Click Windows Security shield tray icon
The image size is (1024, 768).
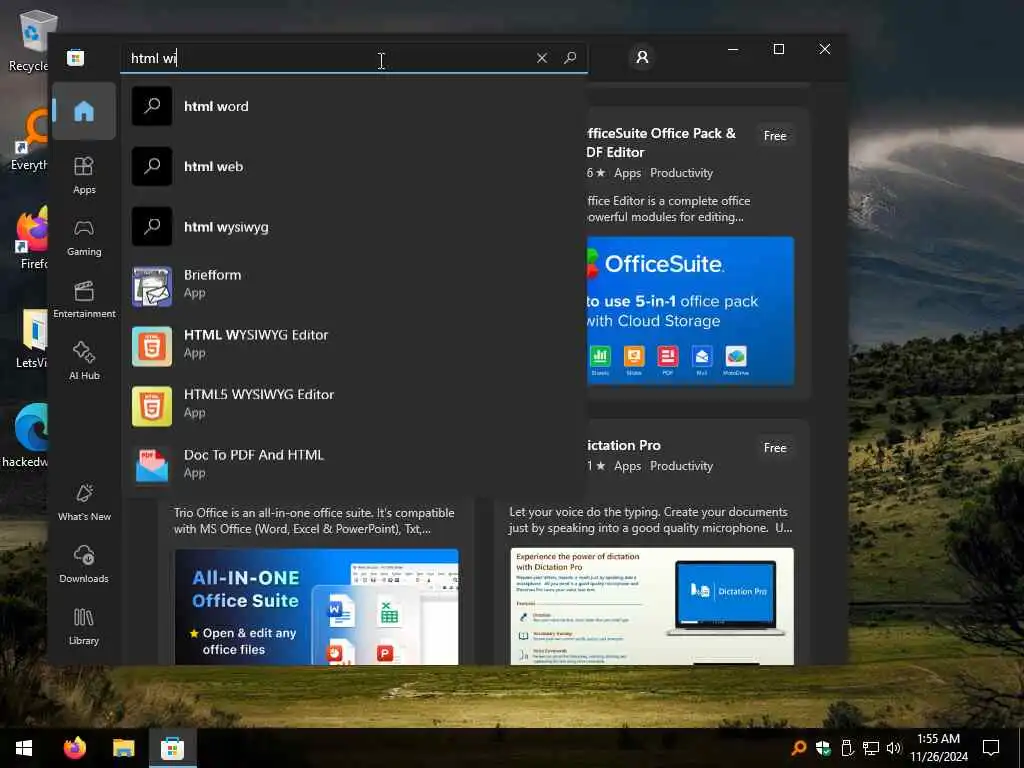[822, 748]
